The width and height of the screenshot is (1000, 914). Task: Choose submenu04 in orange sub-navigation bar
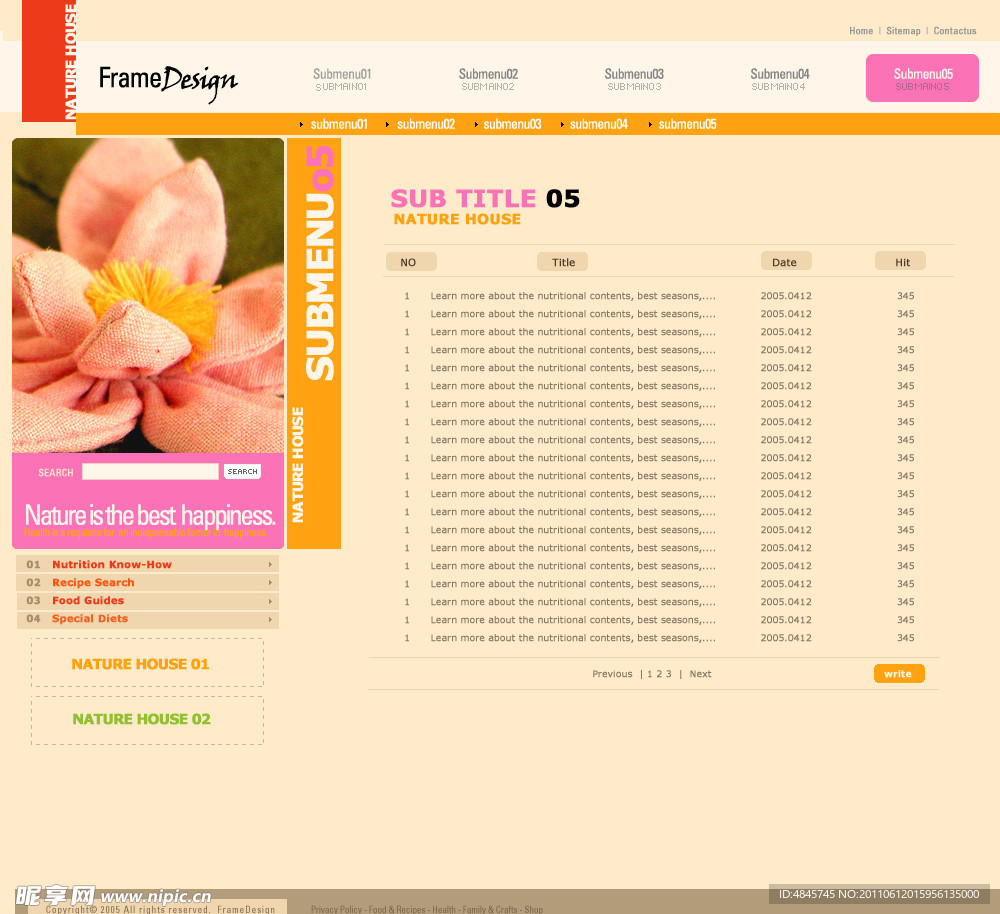598,124
